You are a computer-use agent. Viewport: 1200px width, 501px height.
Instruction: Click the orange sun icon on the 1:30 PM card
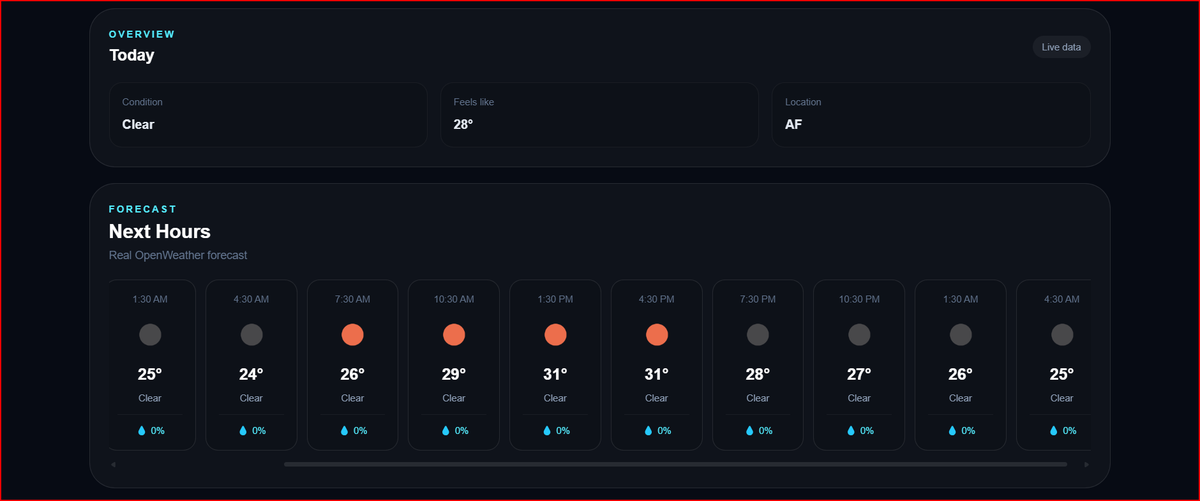[555, 335]
